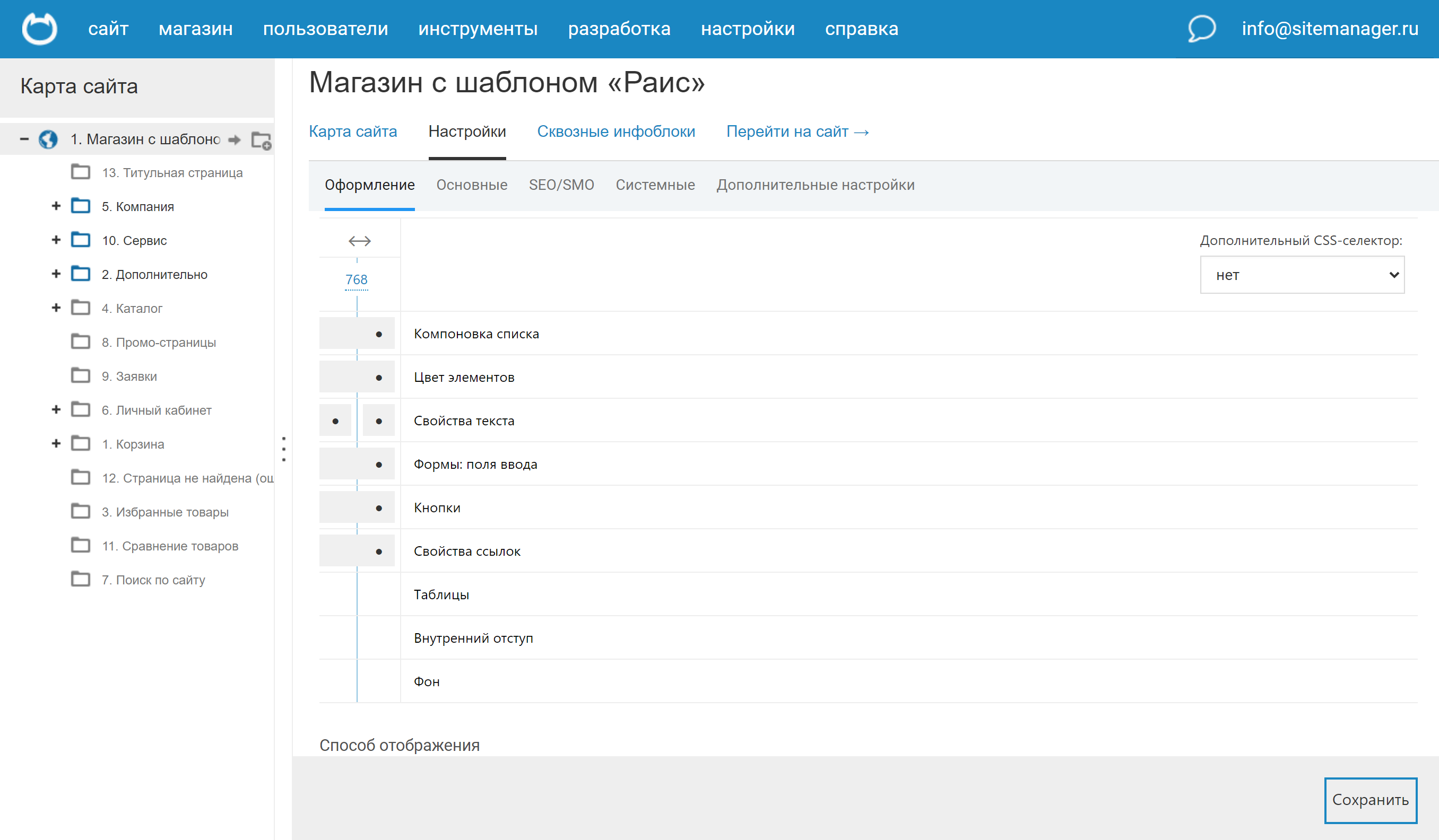1439x840 pixels.
Task: Switch to the SEO/SMO tab
Action: tap(561, 185)
